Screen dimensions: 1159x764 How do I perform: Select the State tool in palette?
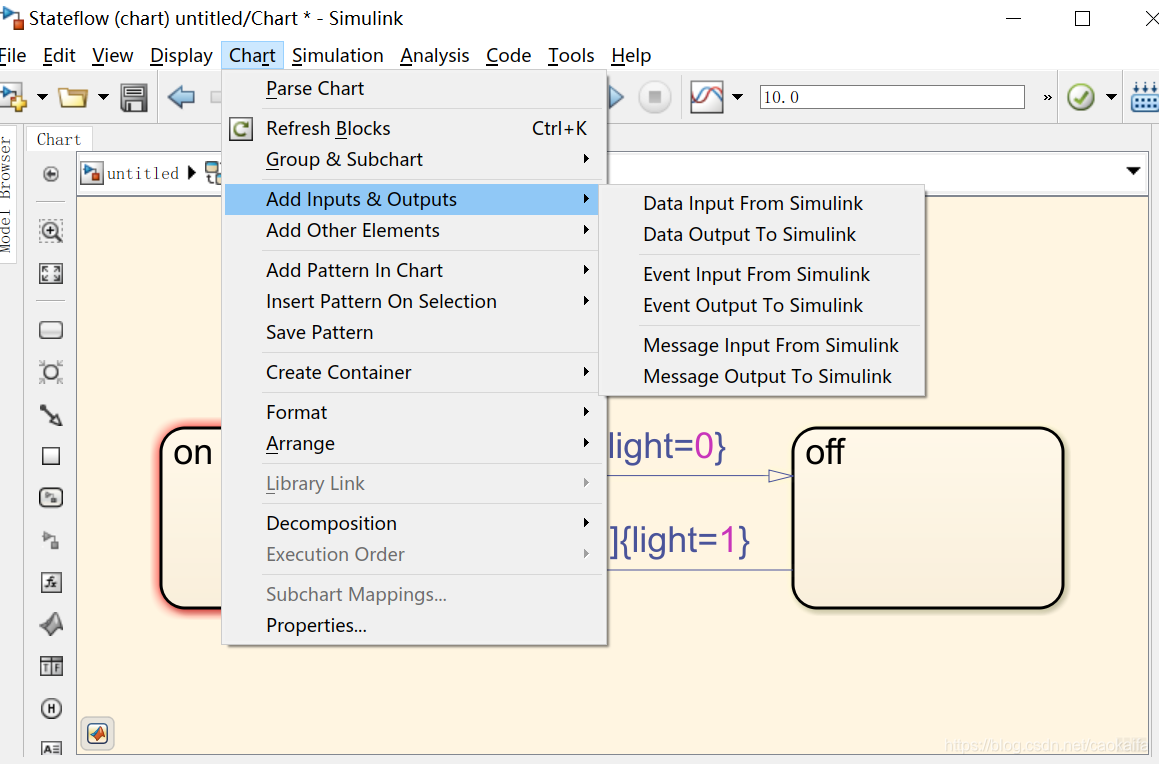coord(51,330)
